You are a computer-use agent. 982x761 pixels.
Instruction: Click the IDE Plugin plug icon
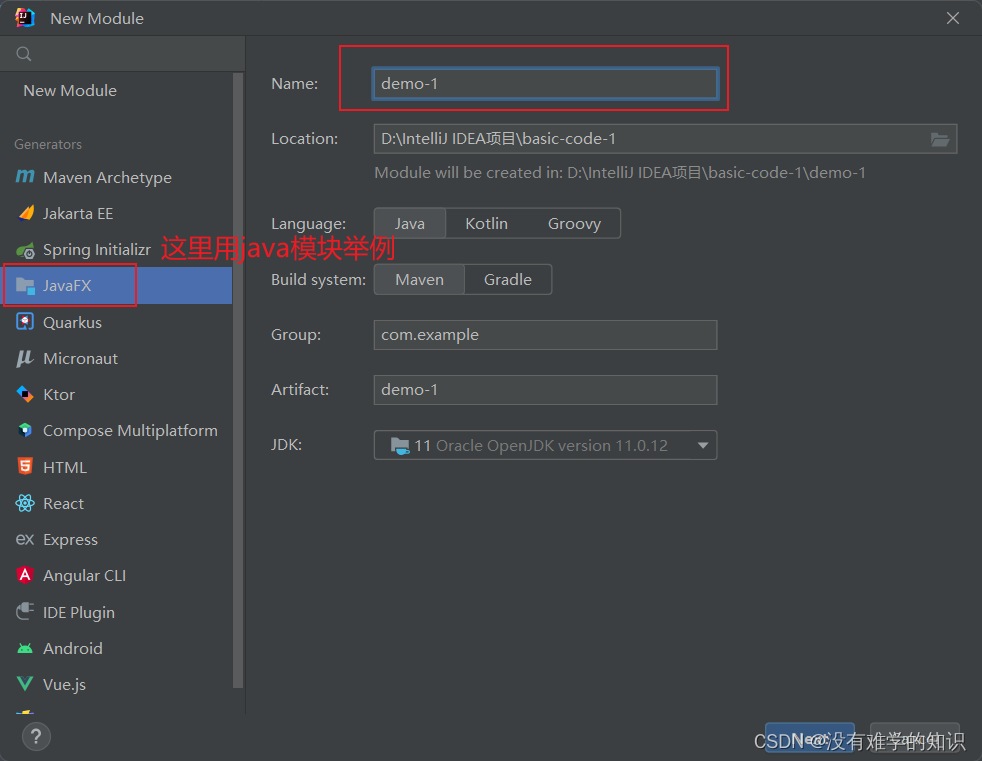point(25,611)
